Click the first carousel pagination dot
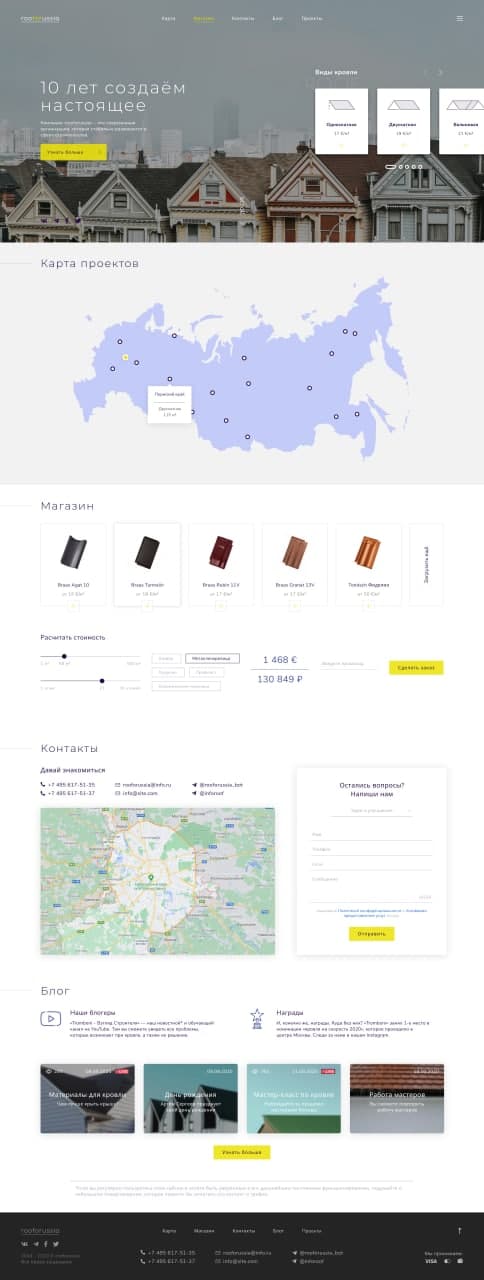 391,166
